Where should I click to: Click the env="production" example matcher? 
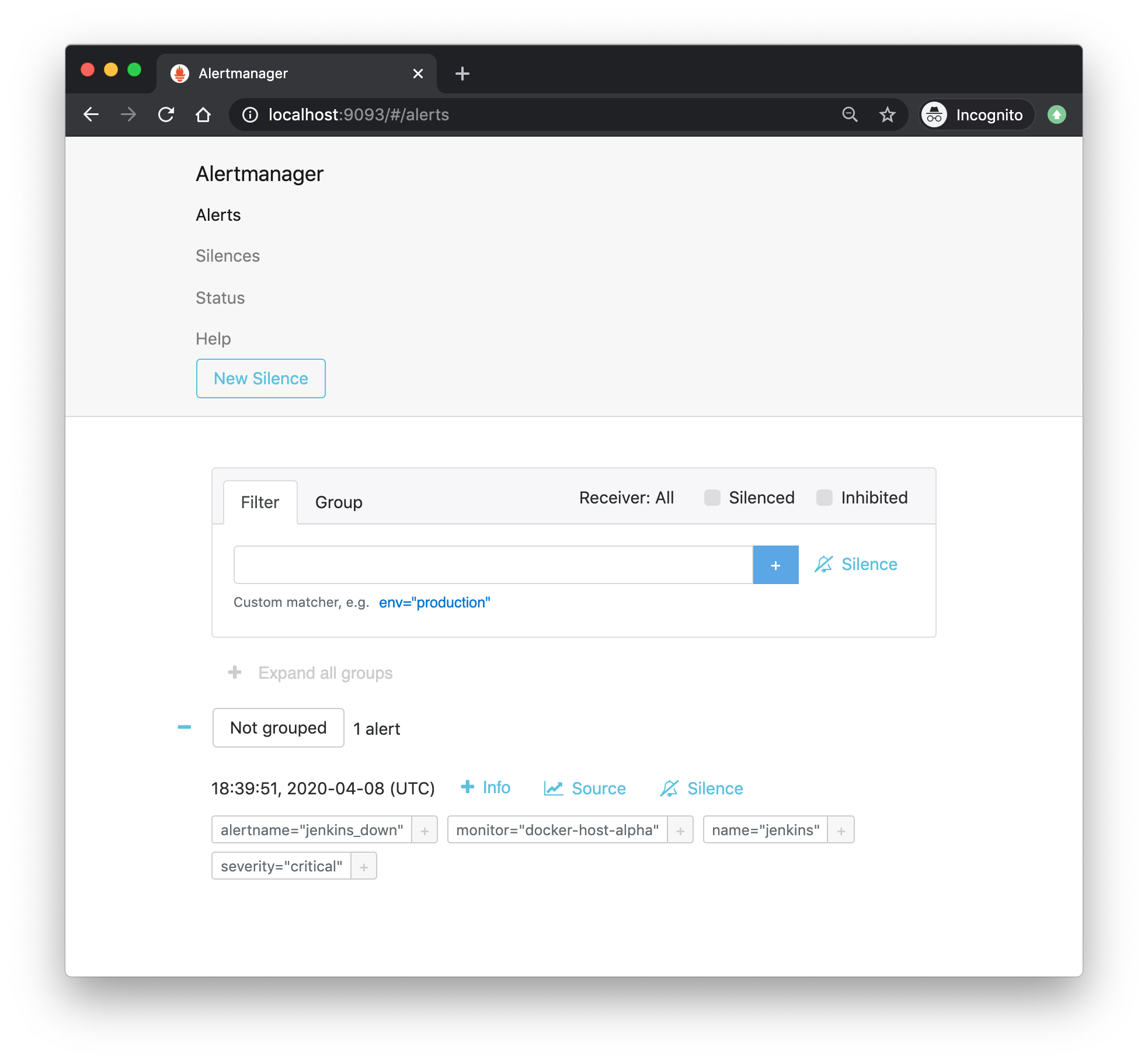(434, 602)
